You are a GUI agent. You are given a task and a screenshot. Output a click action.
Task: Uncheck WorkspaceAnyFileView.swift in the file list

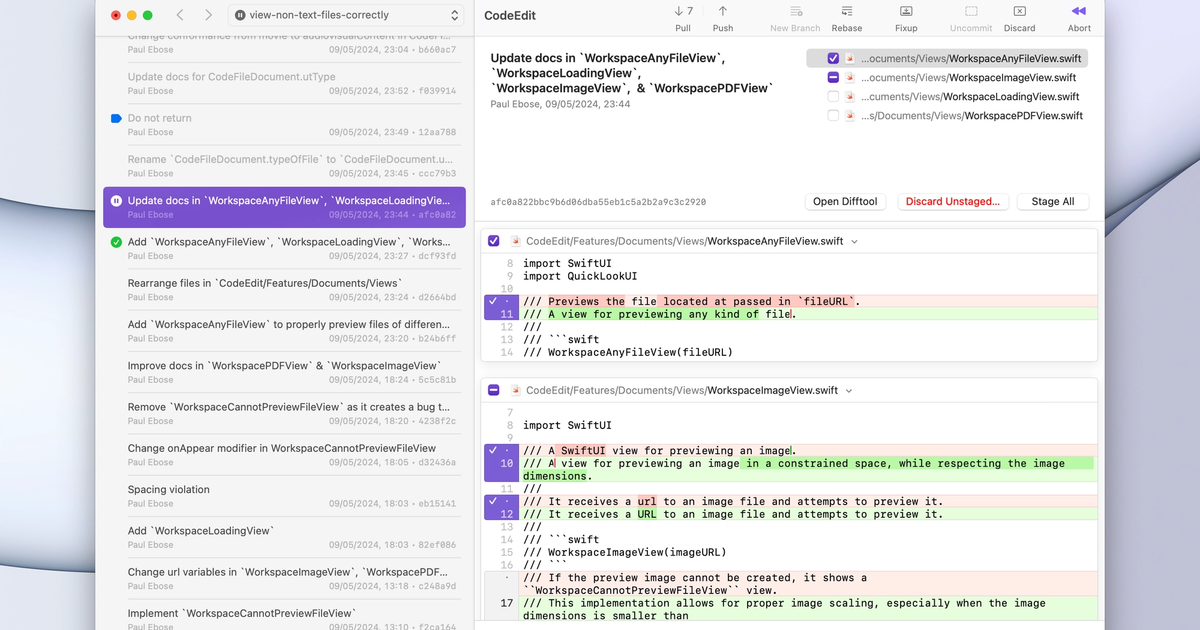click(833, 59)
